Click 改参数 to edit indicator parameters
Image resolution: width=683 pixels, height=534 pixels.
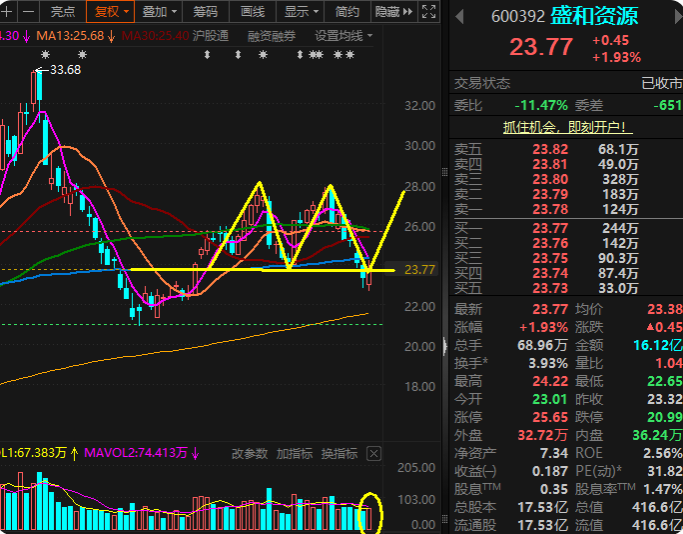pyautogui.click(x=250, y=454)
